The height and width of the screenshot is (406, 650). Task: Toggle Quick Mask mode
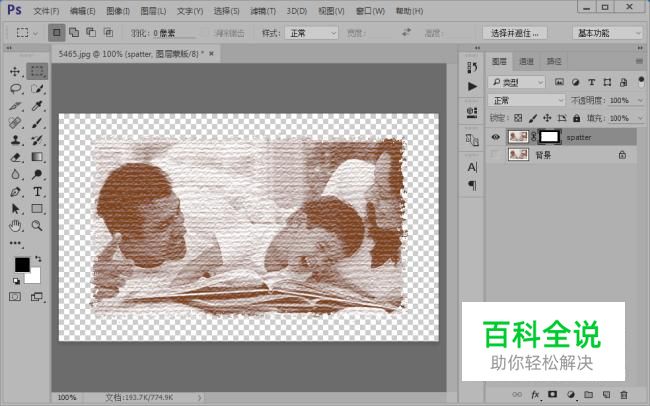coord(15,297)
